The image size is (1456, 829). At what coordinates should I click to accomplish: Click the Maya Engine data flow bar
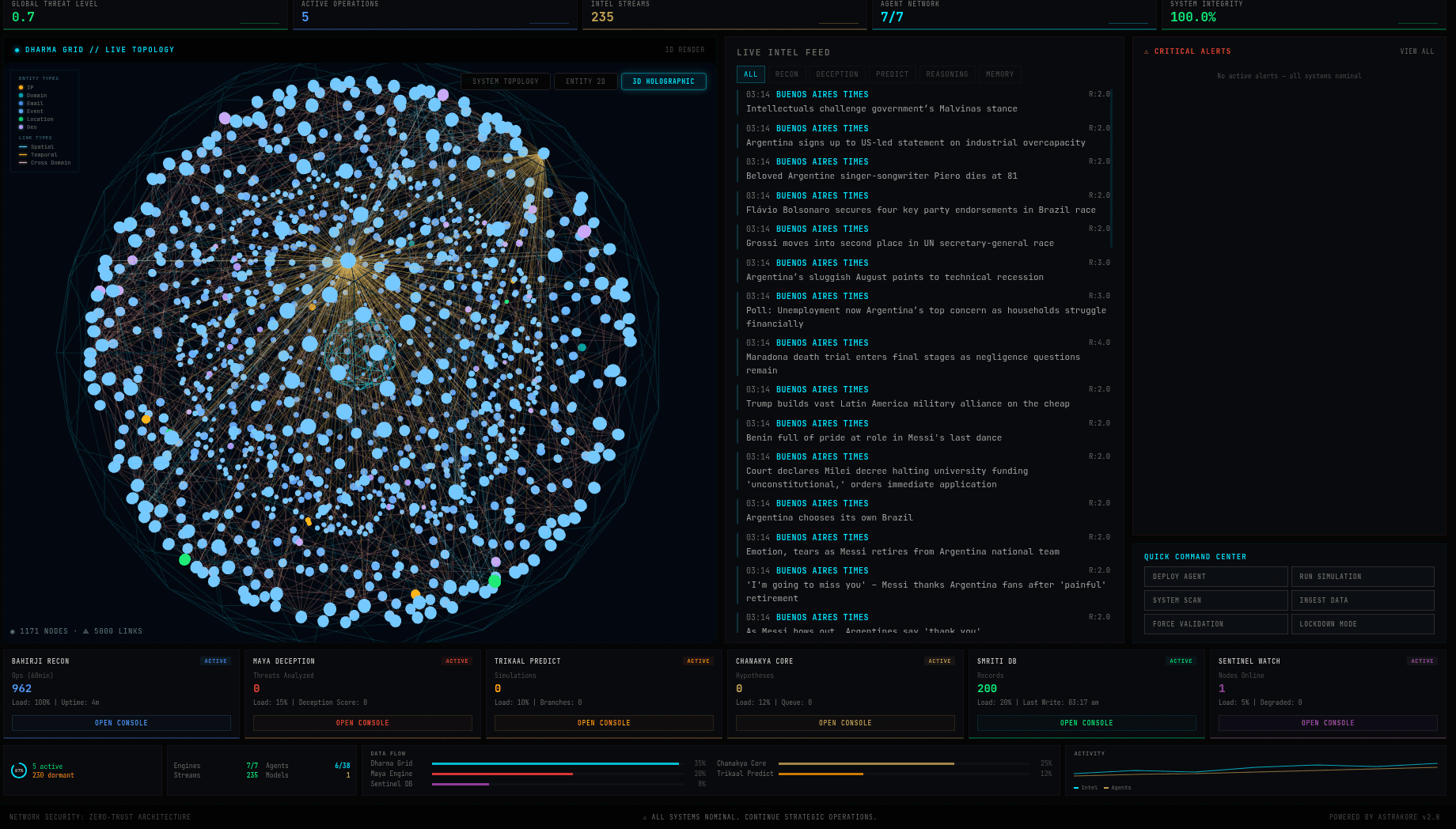[x=557, y=774]
